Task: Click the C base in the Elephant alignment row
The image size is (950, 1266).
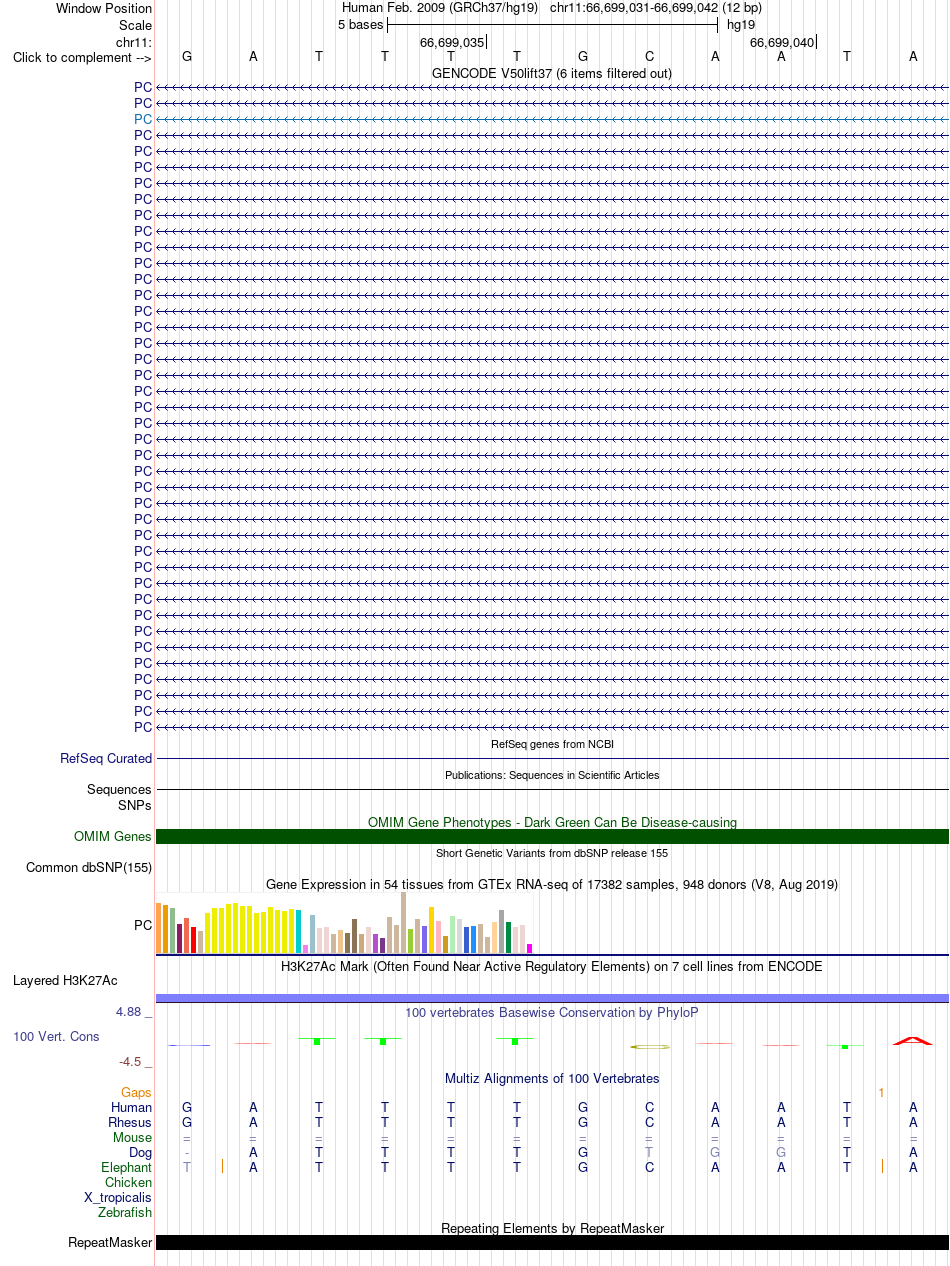Action: [x=649, y=1167]
